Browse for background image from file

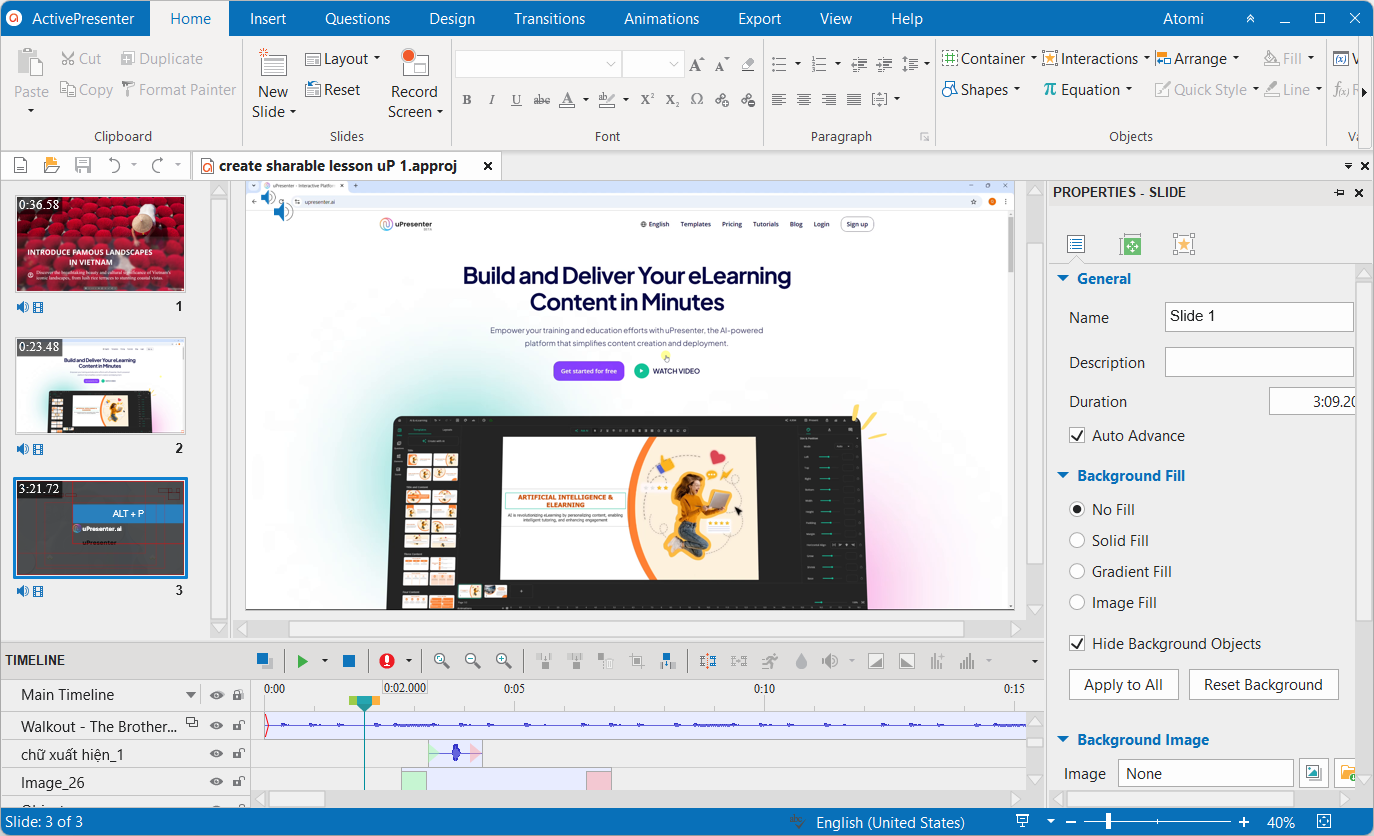tap(1347, 773)
